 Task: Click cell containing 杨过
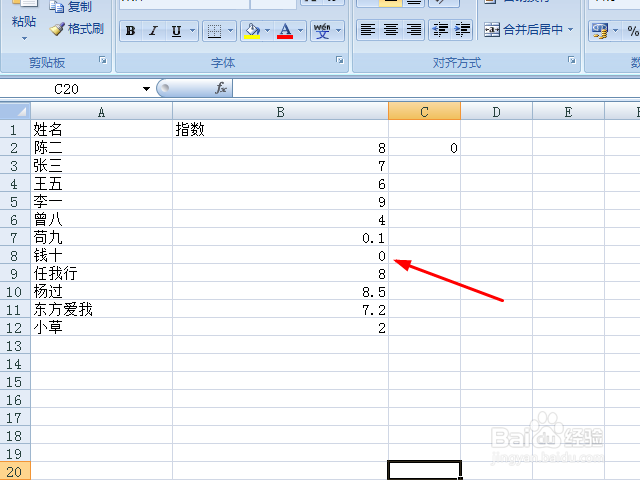pos(102,291)
